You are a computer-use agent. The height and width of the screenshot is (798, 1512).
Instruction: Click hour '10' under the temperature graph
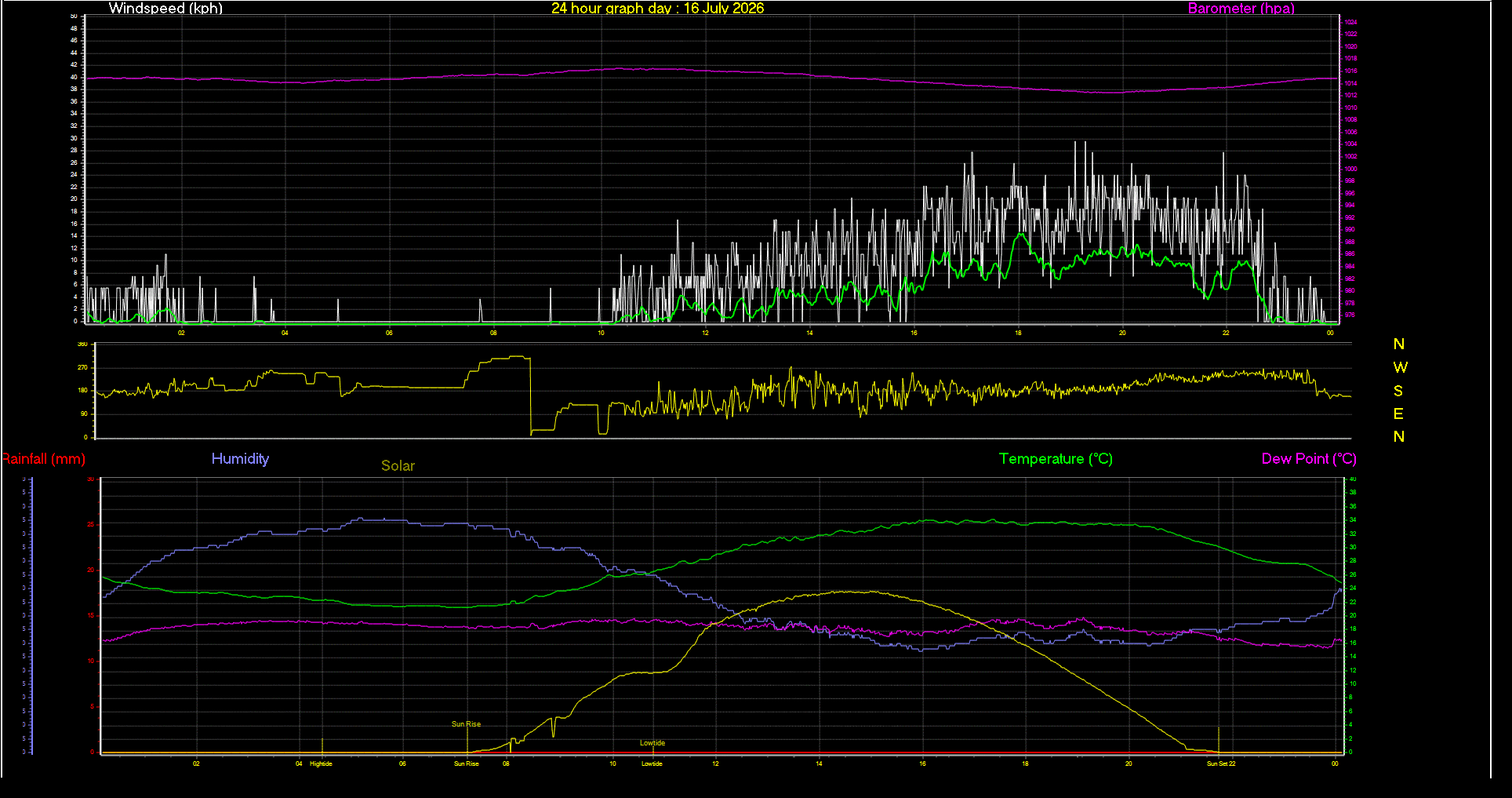(x=612, y=763)
